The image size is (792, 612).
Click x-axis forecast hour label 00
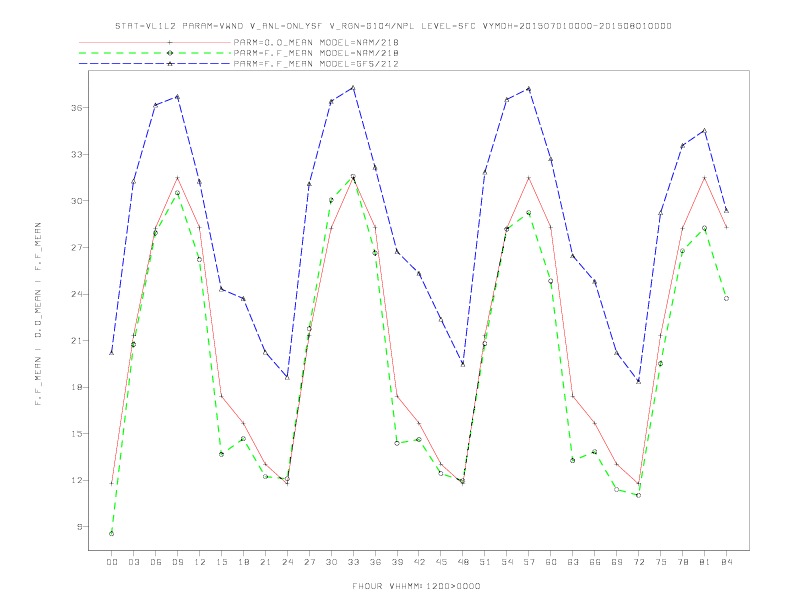pos(112,562)
